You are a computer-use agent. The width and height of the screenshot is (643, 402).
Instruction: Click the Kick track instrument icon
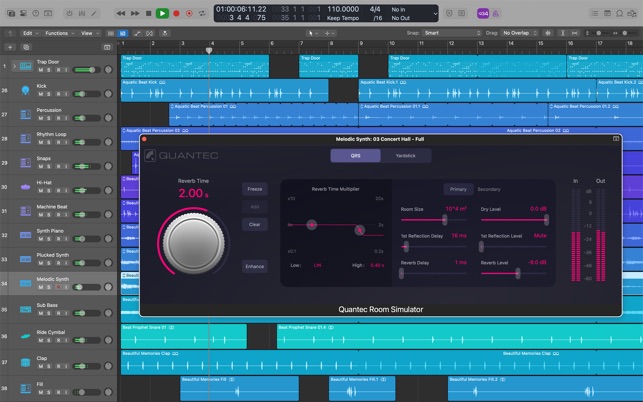(x=23, y=91)
